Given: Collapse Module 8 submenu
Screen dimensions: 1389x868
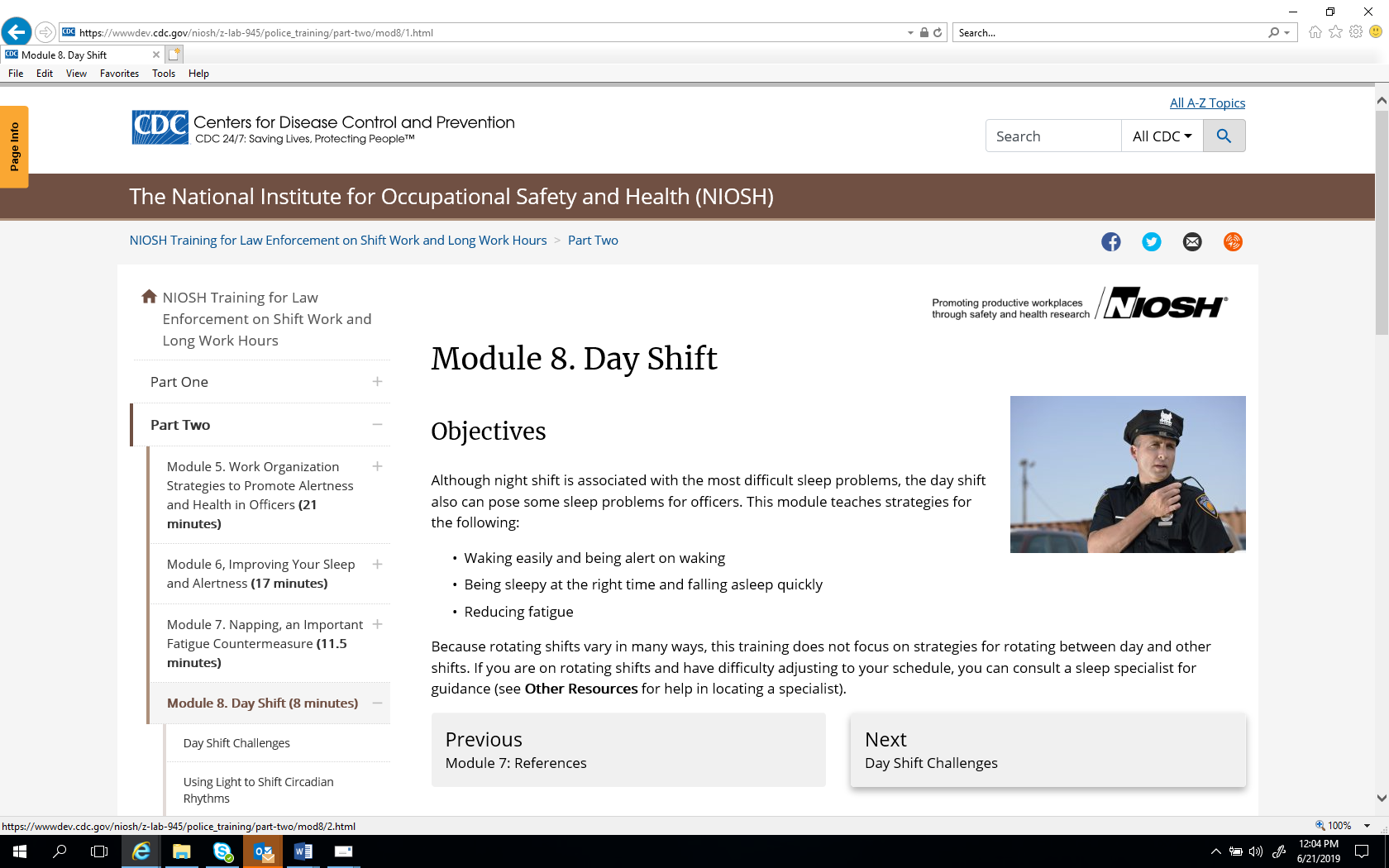Looking at the screenshot, I should pyautogui.click(x=377, y=703).
